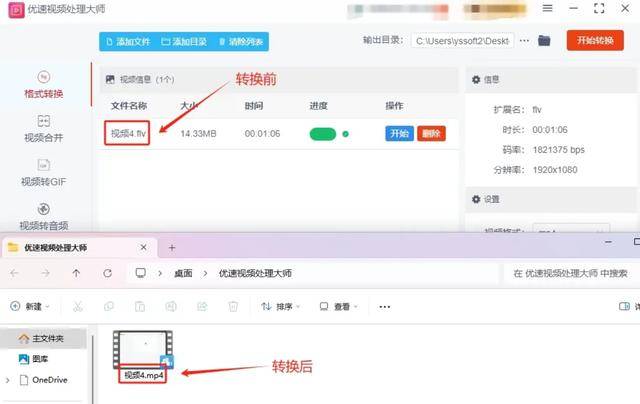Screen dimensions: 640x404
Task: Open the 视频转音频 module
Action: click(44, 217)
